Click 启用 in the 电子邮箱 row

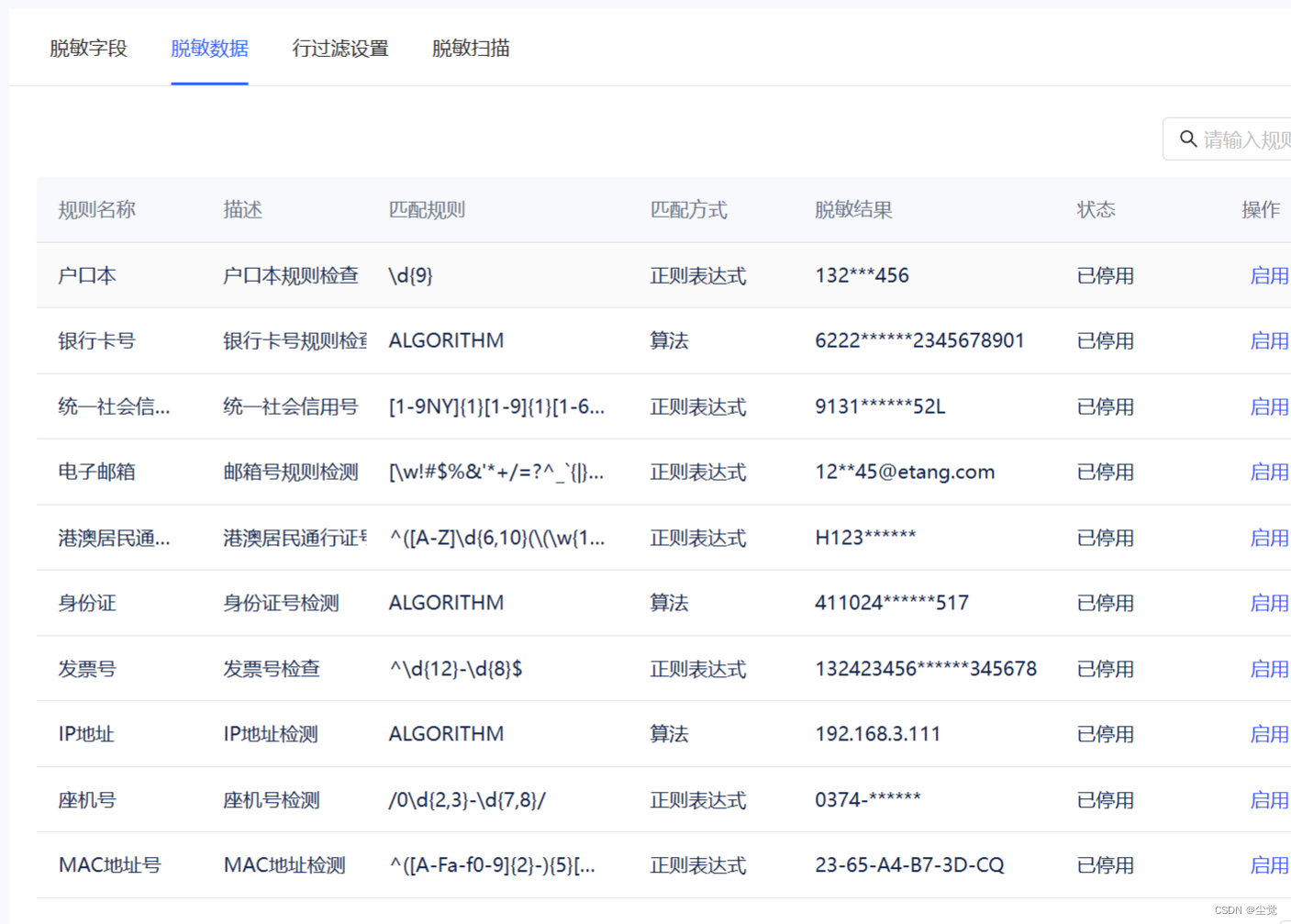(x=1269, y=472)
